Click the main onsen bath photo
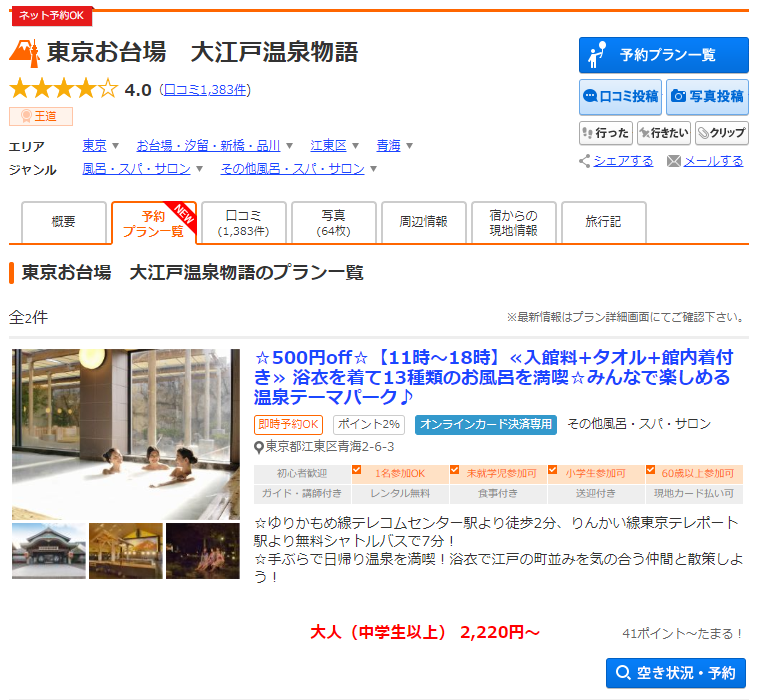Viewport: 764px width, 700px height. coord(126,433)
